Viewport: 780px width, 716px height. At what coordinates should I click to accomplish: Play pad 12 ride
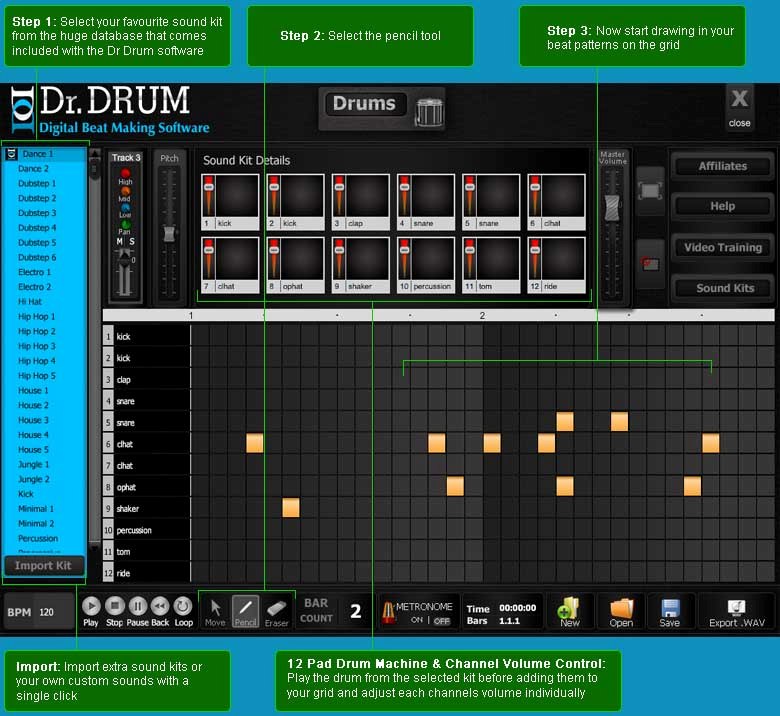click(x=563, y=259)
